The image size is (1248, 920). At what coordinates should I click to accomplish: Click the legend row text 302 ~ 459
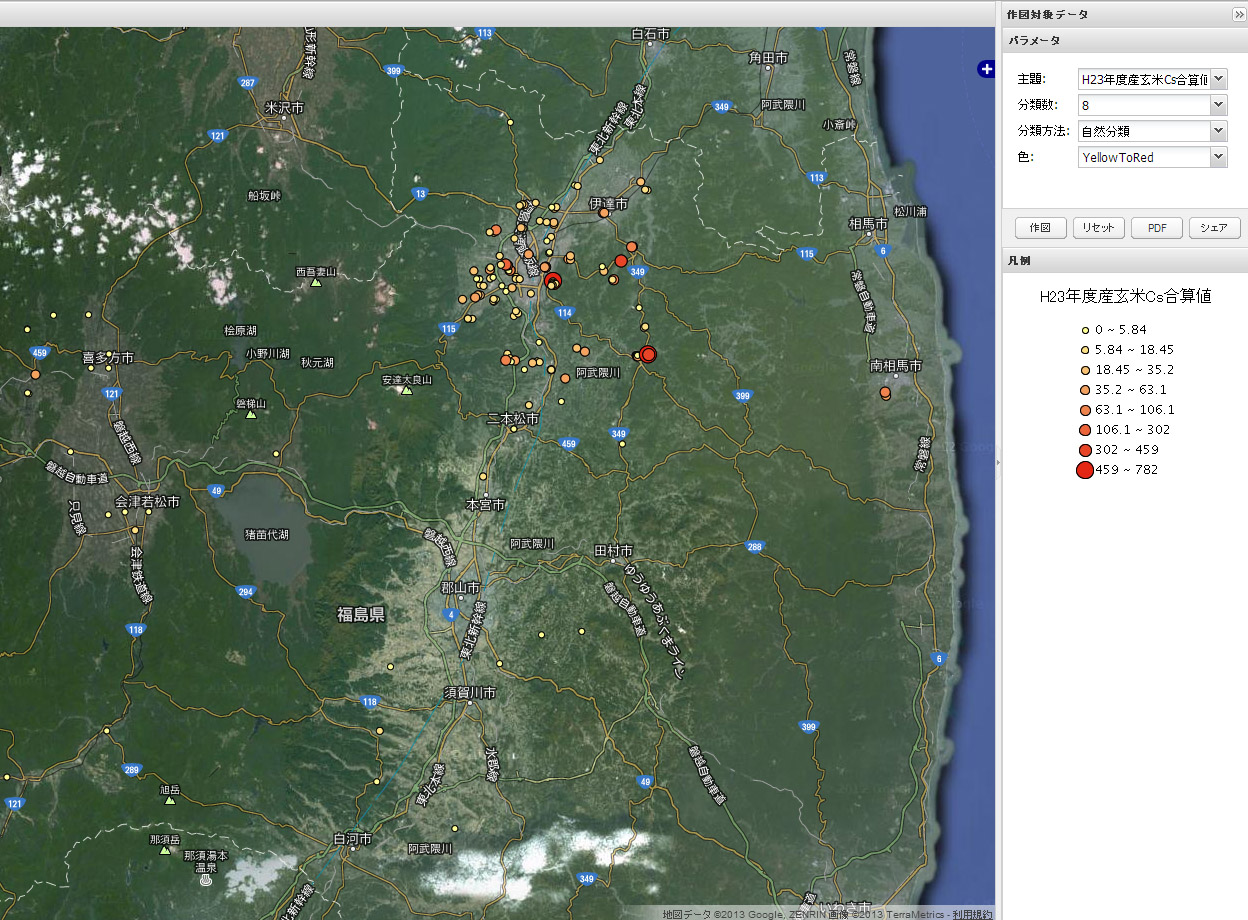pos(1127,450)
